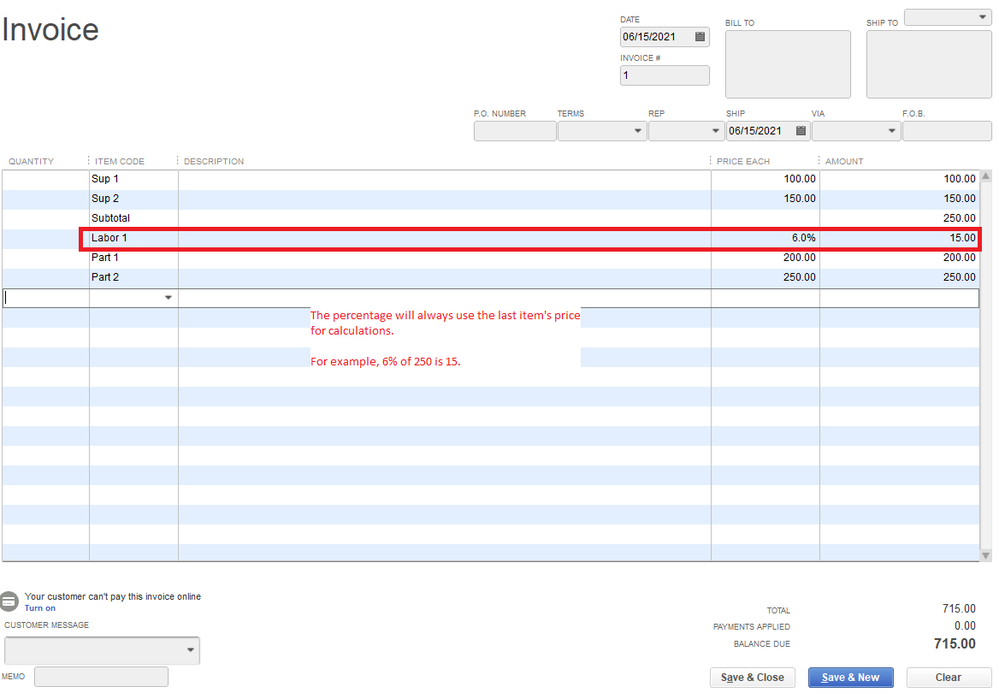The height and width of the screenshot is (694, 999).
Task: Select the Part 2 item code cell
Action: tap(134, 278)
